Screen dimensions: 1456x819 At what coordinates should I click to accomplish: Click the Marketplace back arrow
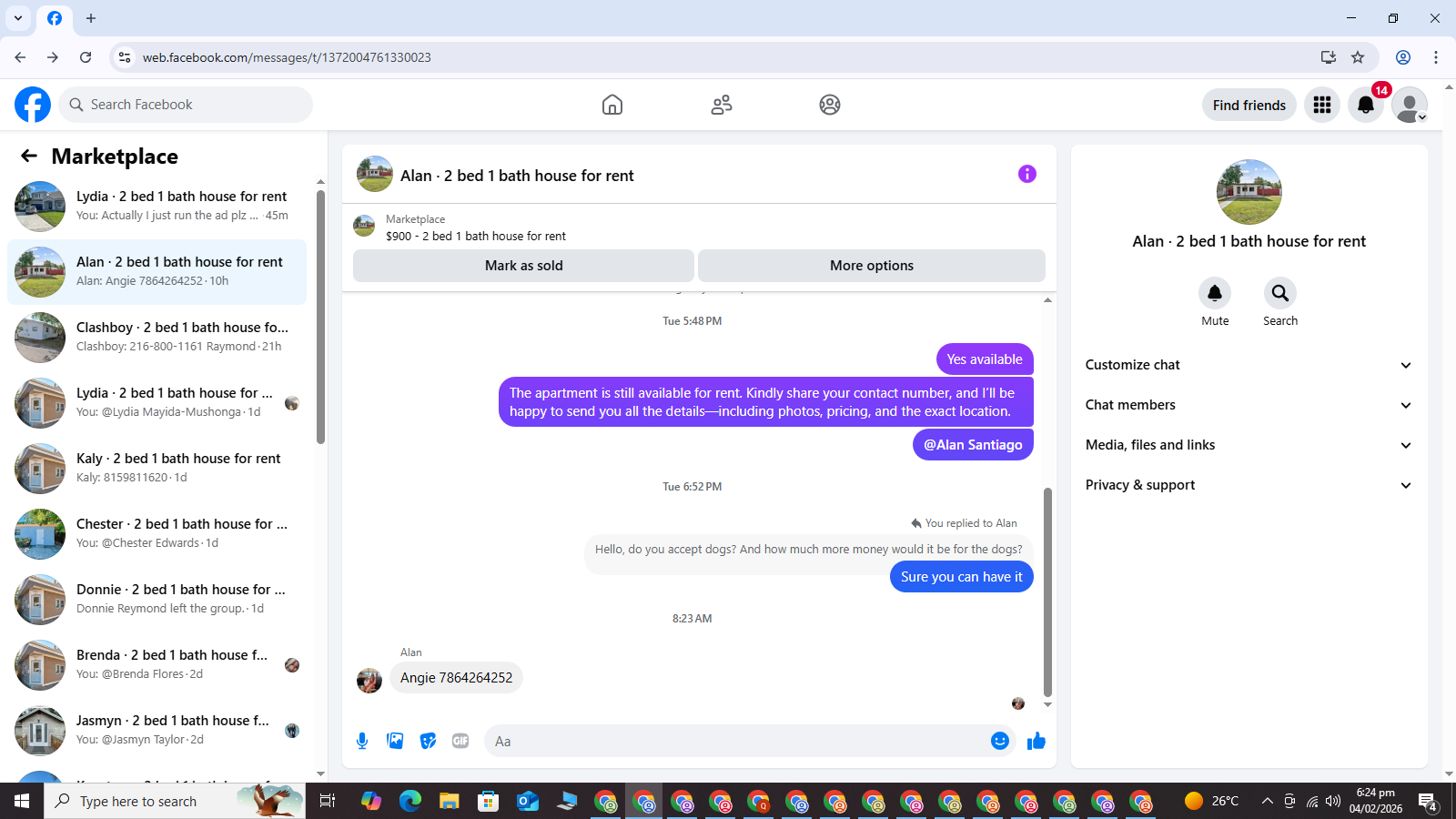pyautogui.click(x=29, y=156)
